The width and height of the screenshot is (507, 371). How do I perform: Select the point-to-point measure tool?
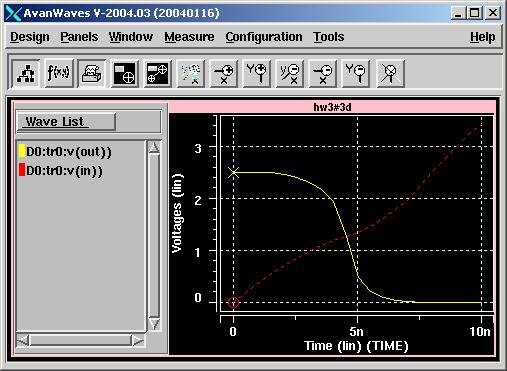point(158,73)
